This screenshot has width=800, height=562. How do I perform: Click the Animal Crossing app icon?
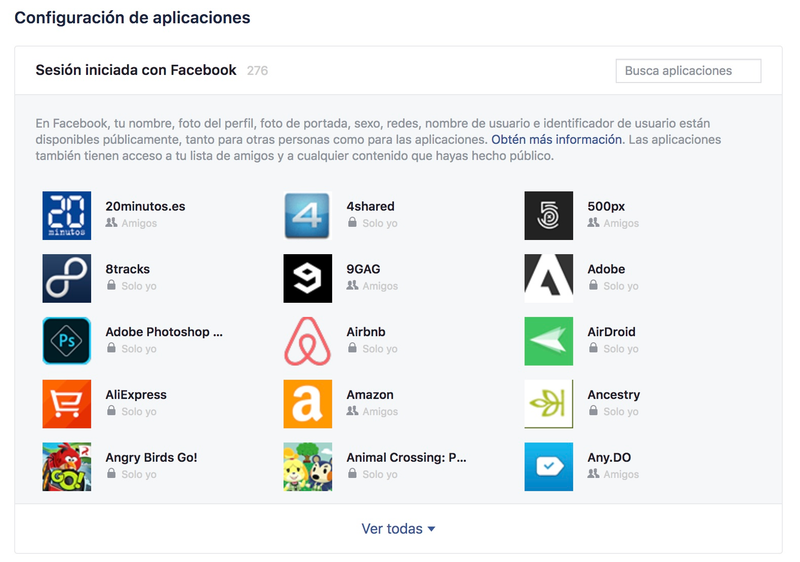tap(308, 467)
